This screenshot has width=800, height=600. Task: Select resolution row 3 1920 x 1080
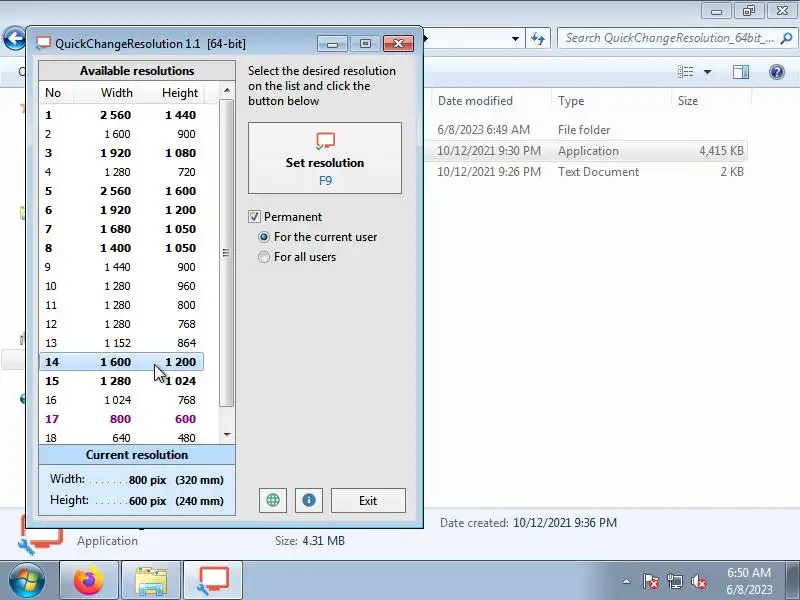pos(121,153)
